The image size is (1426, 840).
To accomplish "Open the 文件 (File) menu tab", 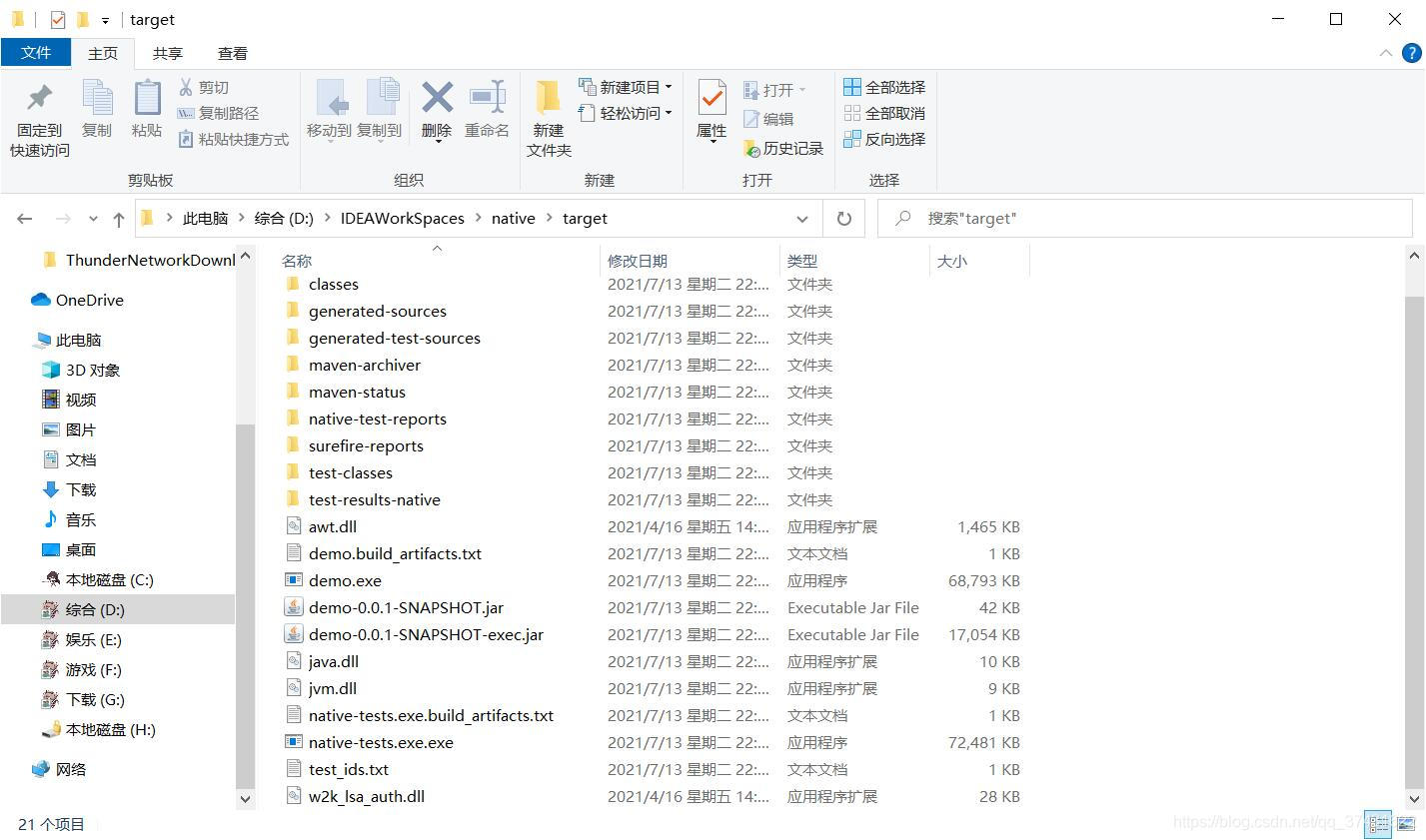I will [36, 53].
